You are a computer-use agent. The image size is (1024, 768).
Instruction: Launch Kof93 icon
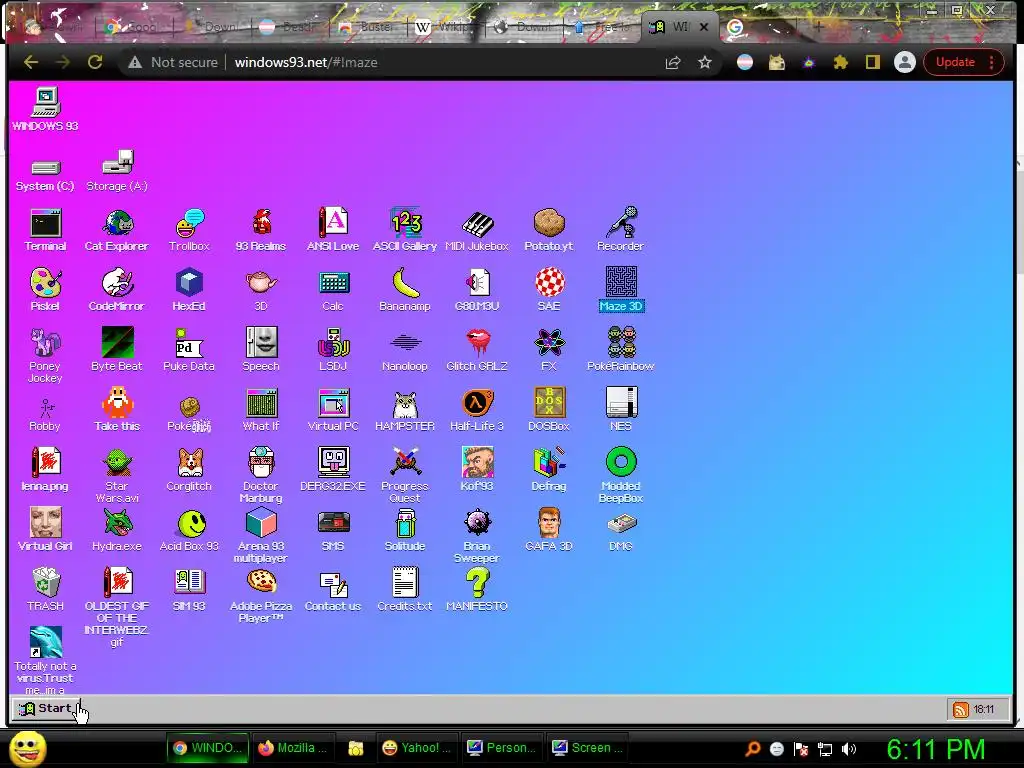click(477, 470)
